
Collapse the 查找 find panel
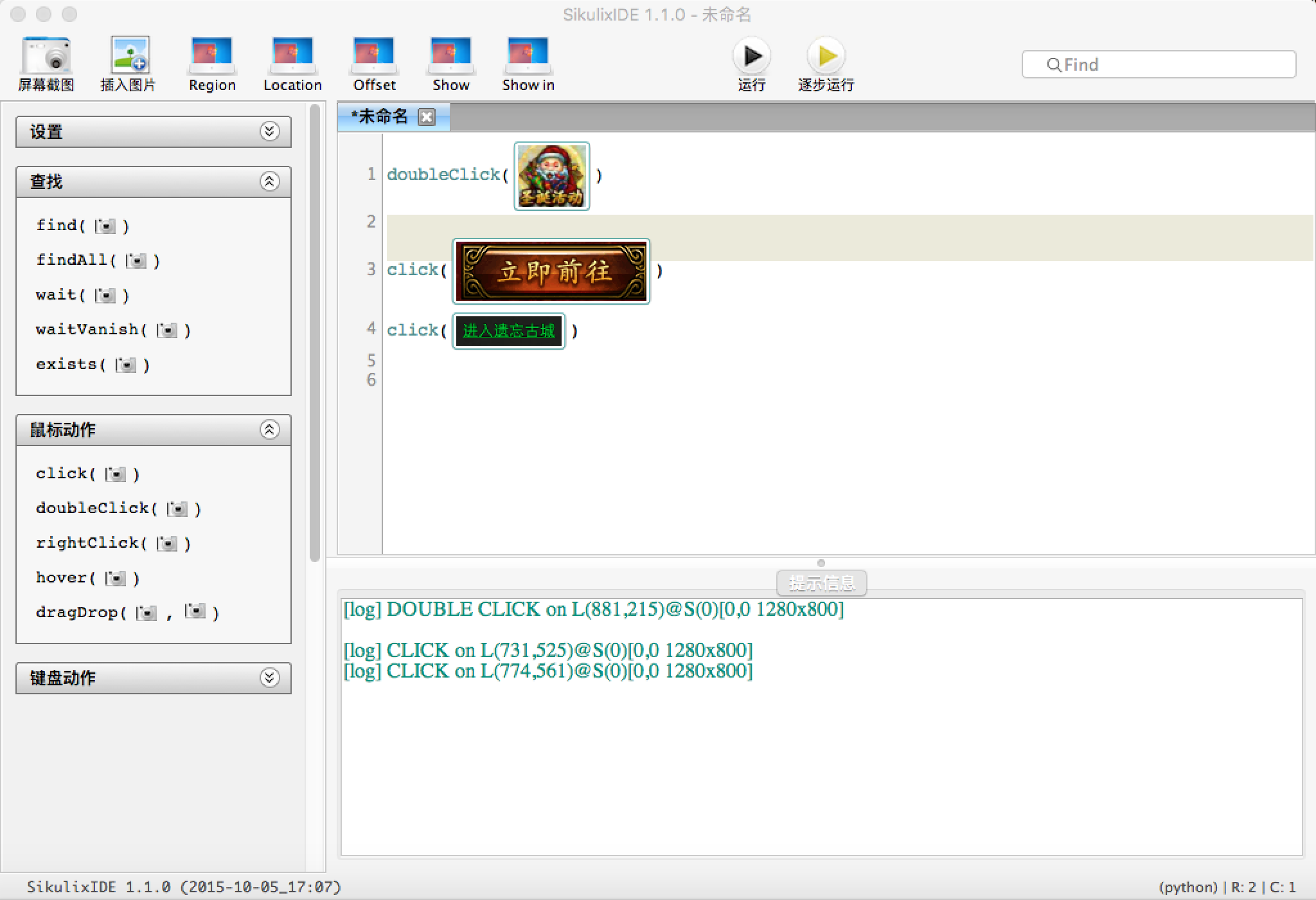click(269, 181)
